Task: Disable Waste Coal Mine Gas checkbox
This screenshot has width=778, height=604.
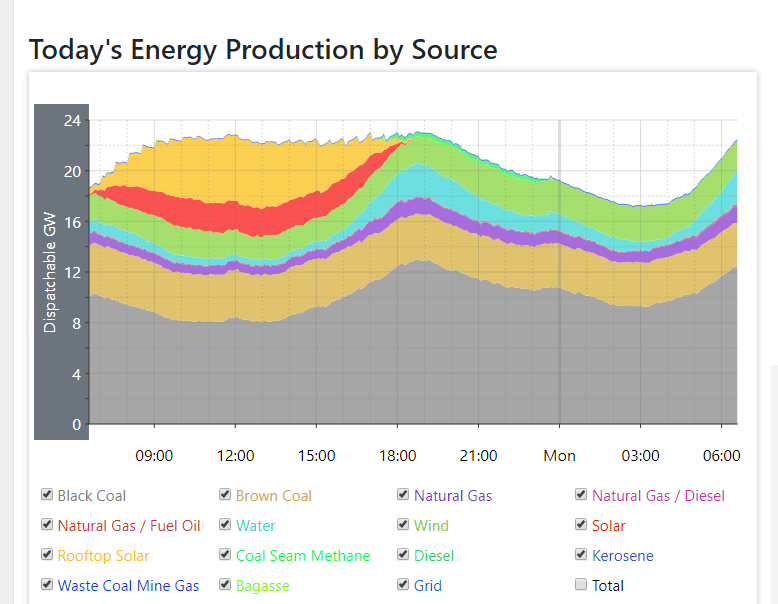Action: click(x=47, y=585)
